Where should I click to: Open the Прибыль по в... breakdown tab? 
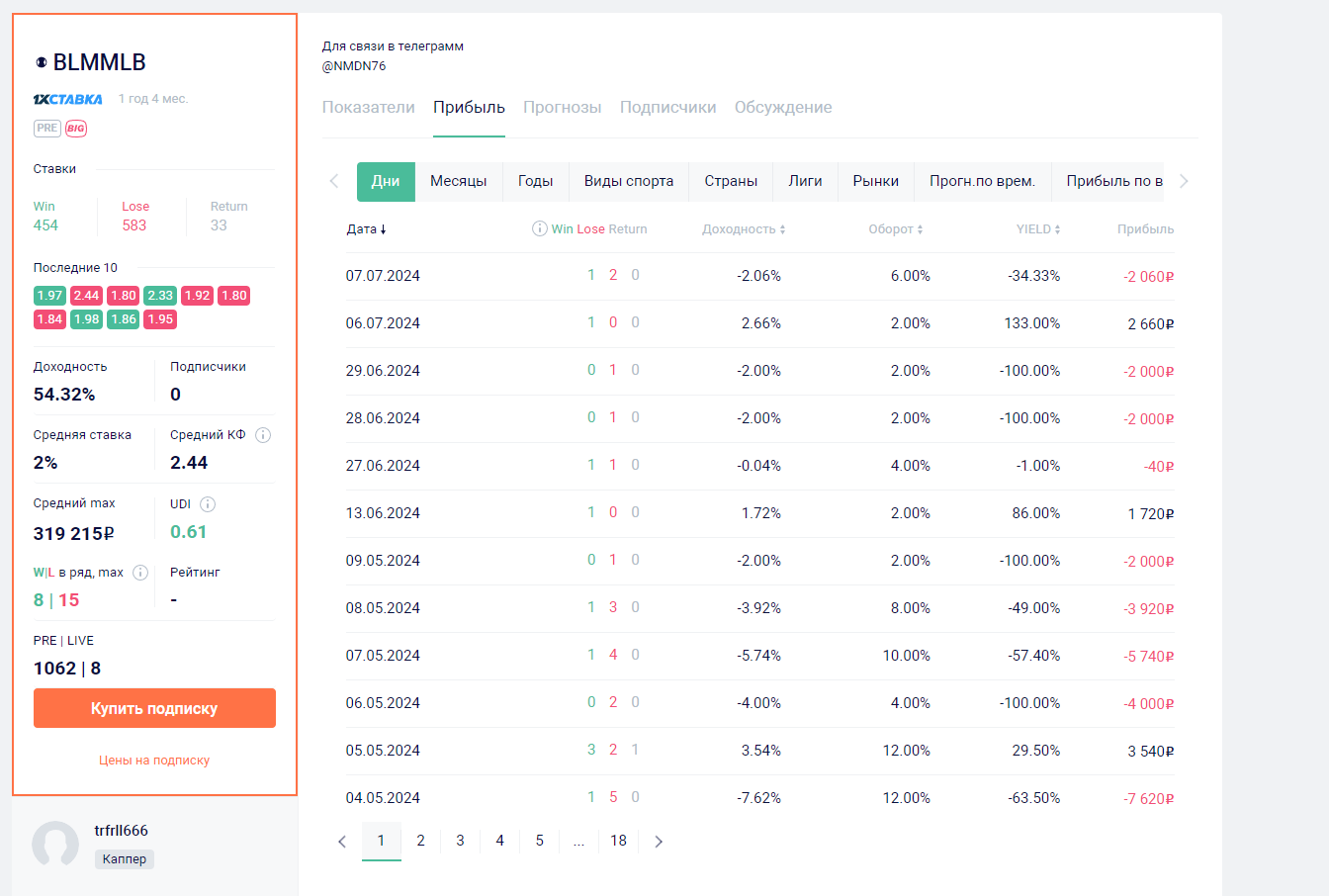pyautogui.click(x=1108, y=181)
